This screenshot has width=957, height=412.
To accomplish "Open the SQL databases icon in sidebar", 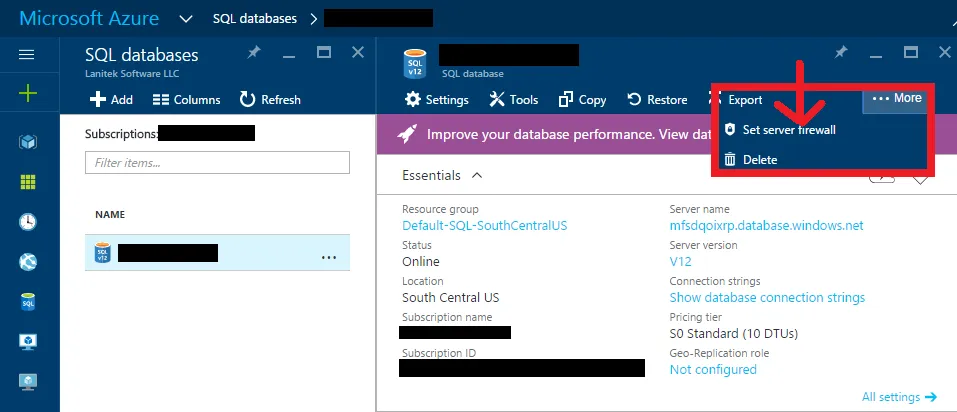I will tap(28, 302).
